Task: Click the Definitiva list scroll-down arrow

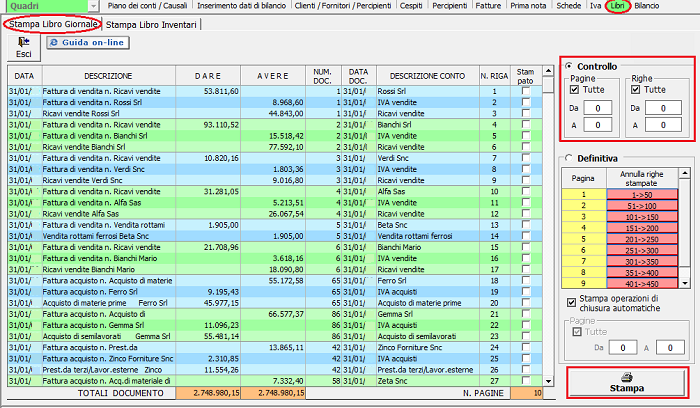Action: 685,283
